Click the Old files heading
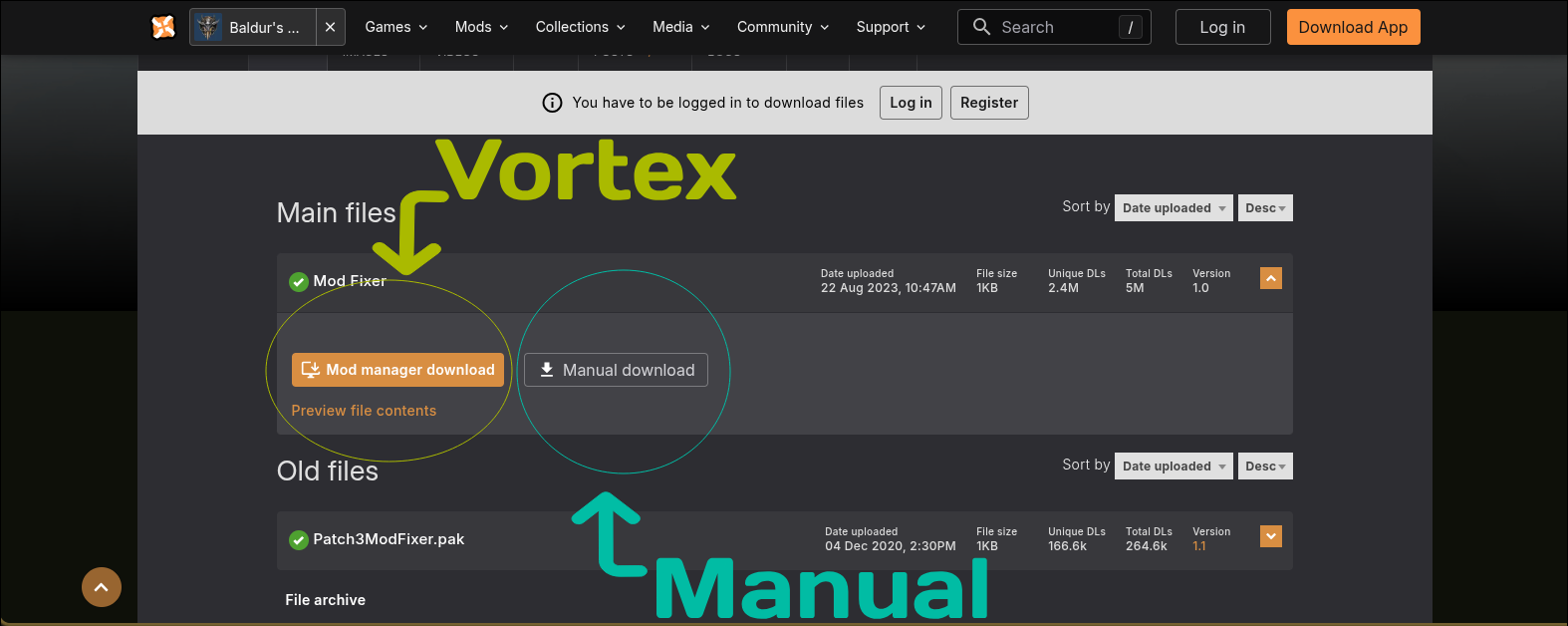The width and height of the screenshot is (1568, 626). click(328, 471)
